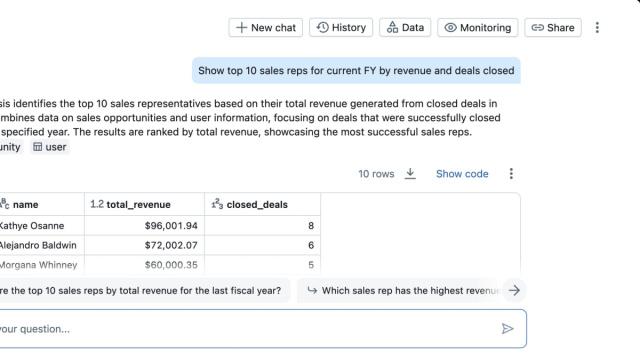Viewport: 640px width, 360px height.
Task: Click the user prompt message bubble
Action: 356,71
